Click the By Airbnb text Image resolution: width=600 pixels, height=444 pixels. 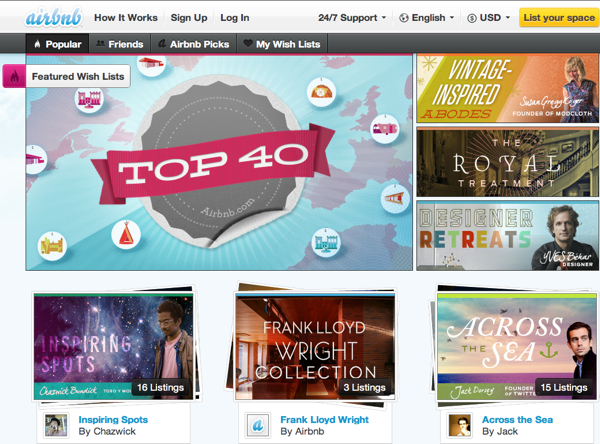pos(302,431)
